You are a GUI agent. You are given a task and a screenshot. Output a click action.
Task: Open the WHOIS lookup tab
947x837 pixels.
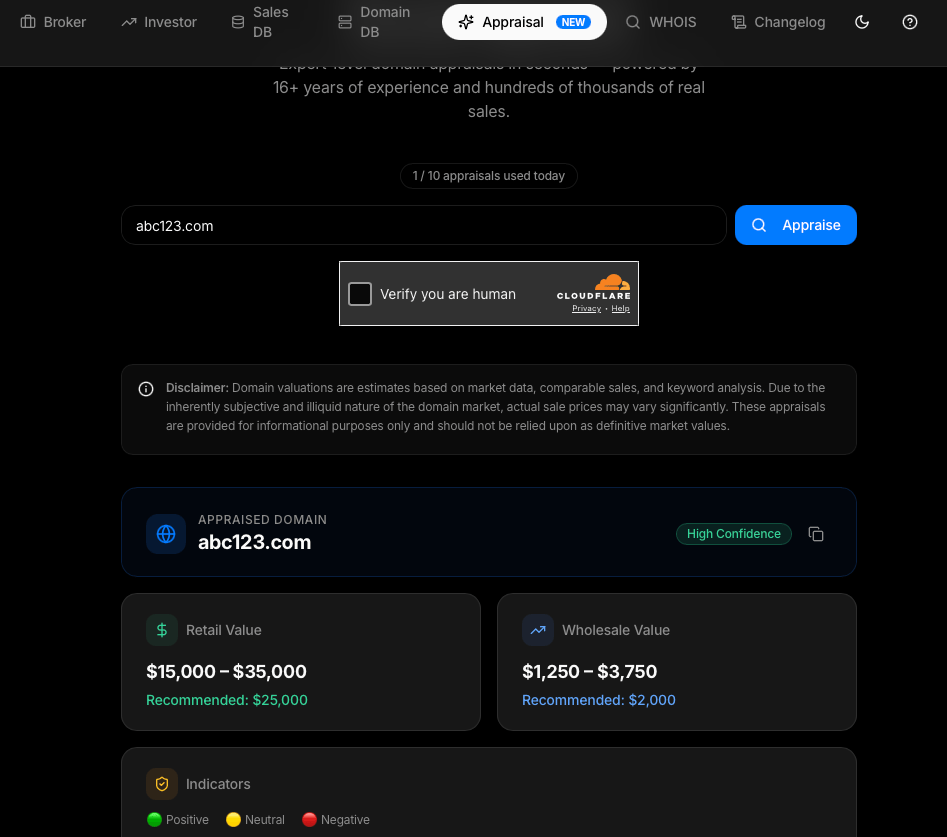pos(661,22)
